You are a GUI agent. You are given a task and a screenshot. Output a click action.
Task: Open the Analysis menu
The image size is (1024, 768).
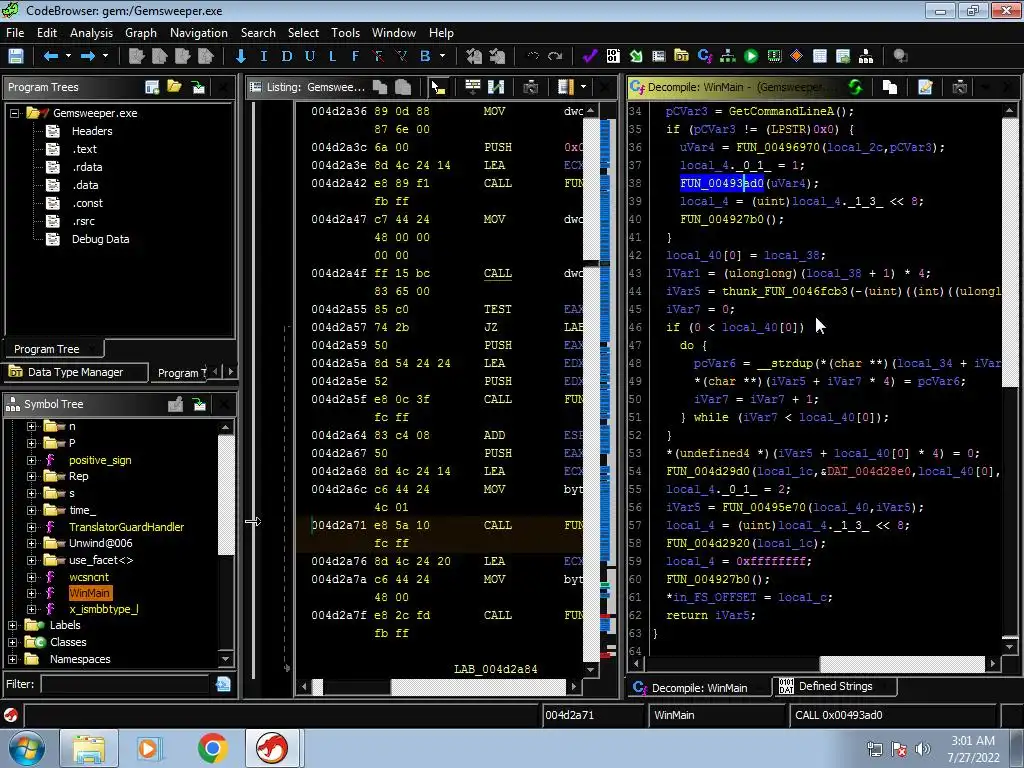(91, 33)
